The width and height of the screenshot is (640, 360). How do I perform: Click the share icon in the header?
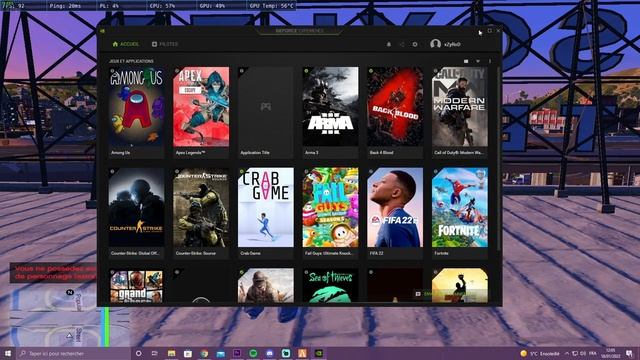click(402, 44)
